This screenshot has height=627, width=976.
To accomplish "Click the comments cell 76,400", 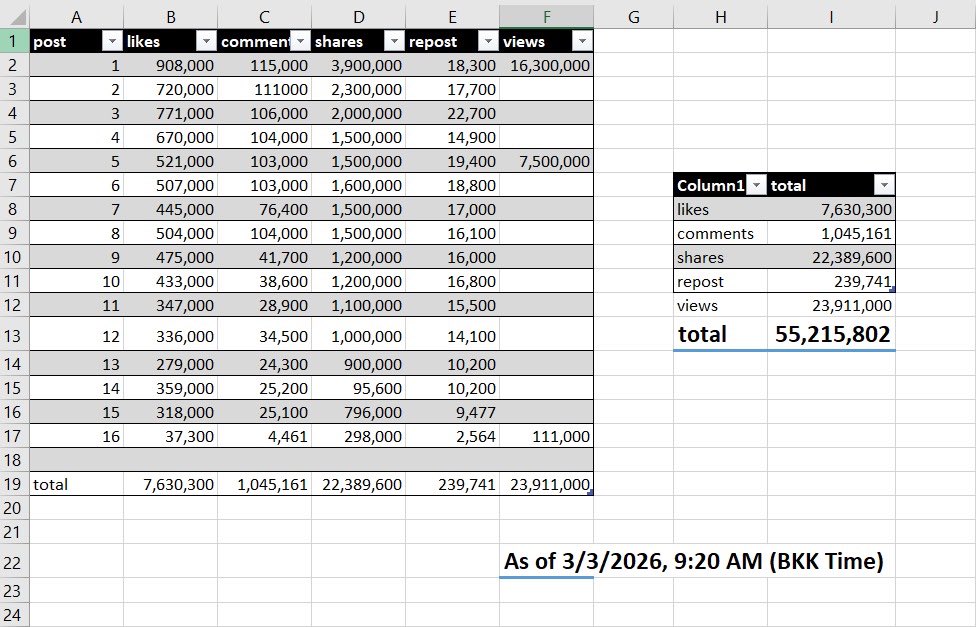I will [x=265, y=209].
